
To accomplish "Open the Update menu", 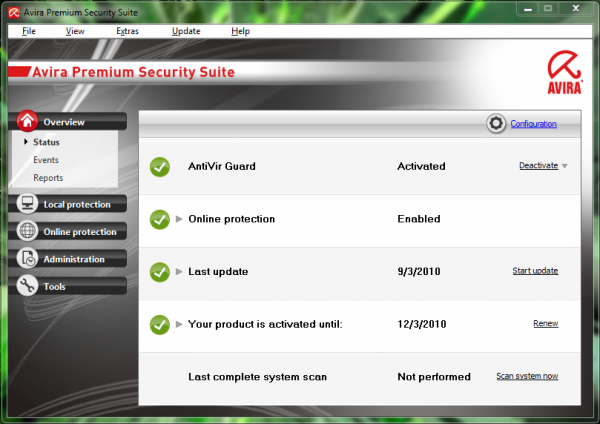I will pos(186,31).
